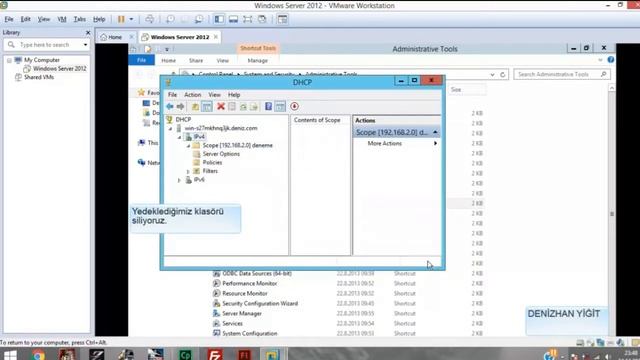Toggle Show/Hide Console Tree icon in DHCP toolbar

[207, 107]
